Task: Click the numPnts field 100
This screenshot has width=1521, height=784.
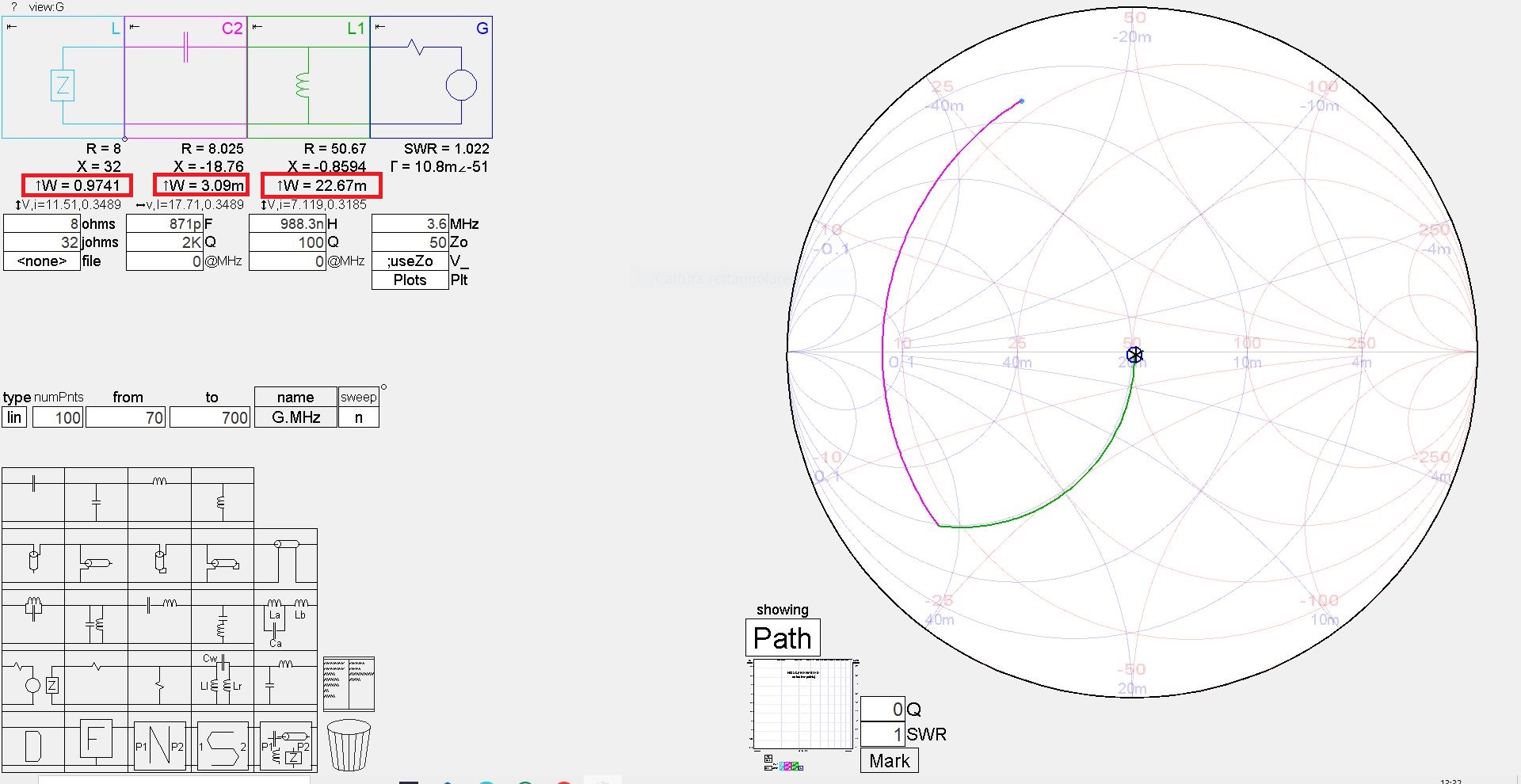Action: click(57, 417)
